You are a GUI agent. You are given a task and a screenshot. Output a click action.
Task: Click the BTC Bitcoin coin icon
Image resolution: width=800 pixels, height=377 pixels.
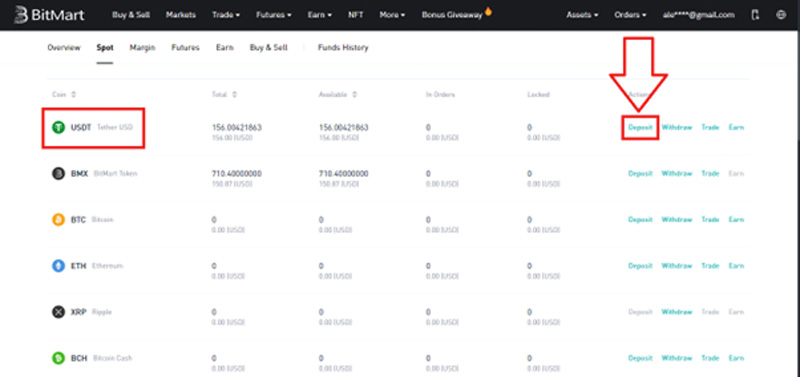point(59,219)
